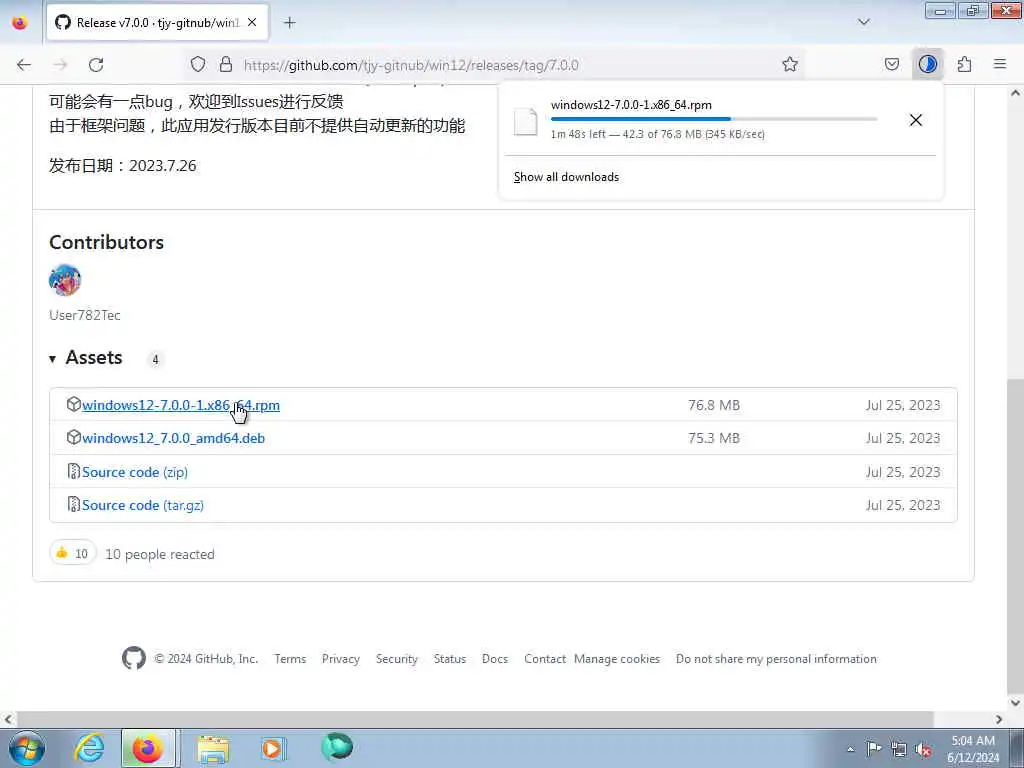Open the Contact footer link
The image size is (1024, 768).
[x=545, y=659]
